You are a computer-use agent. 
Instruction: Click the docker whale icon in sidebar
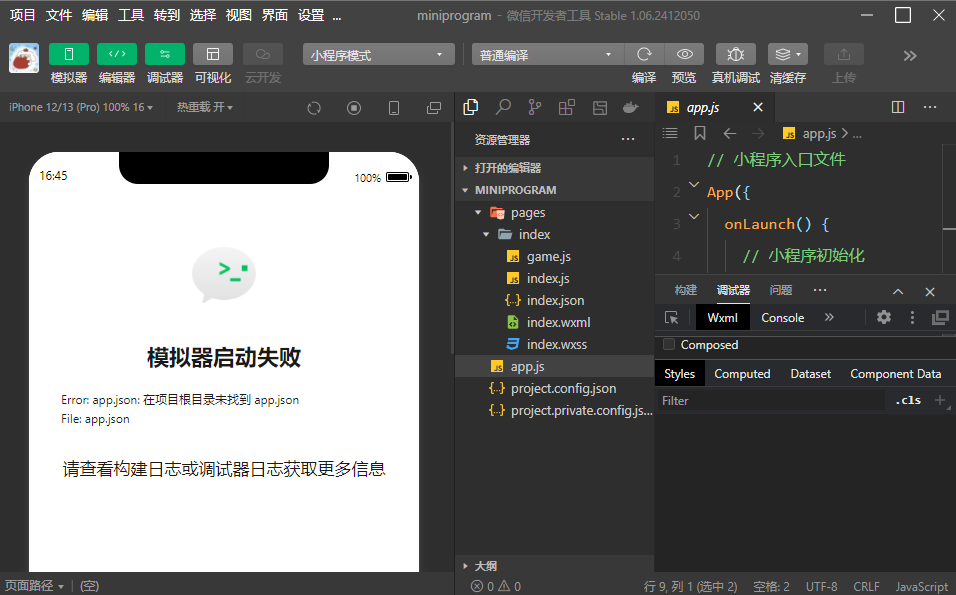click(x=630, y=108)
